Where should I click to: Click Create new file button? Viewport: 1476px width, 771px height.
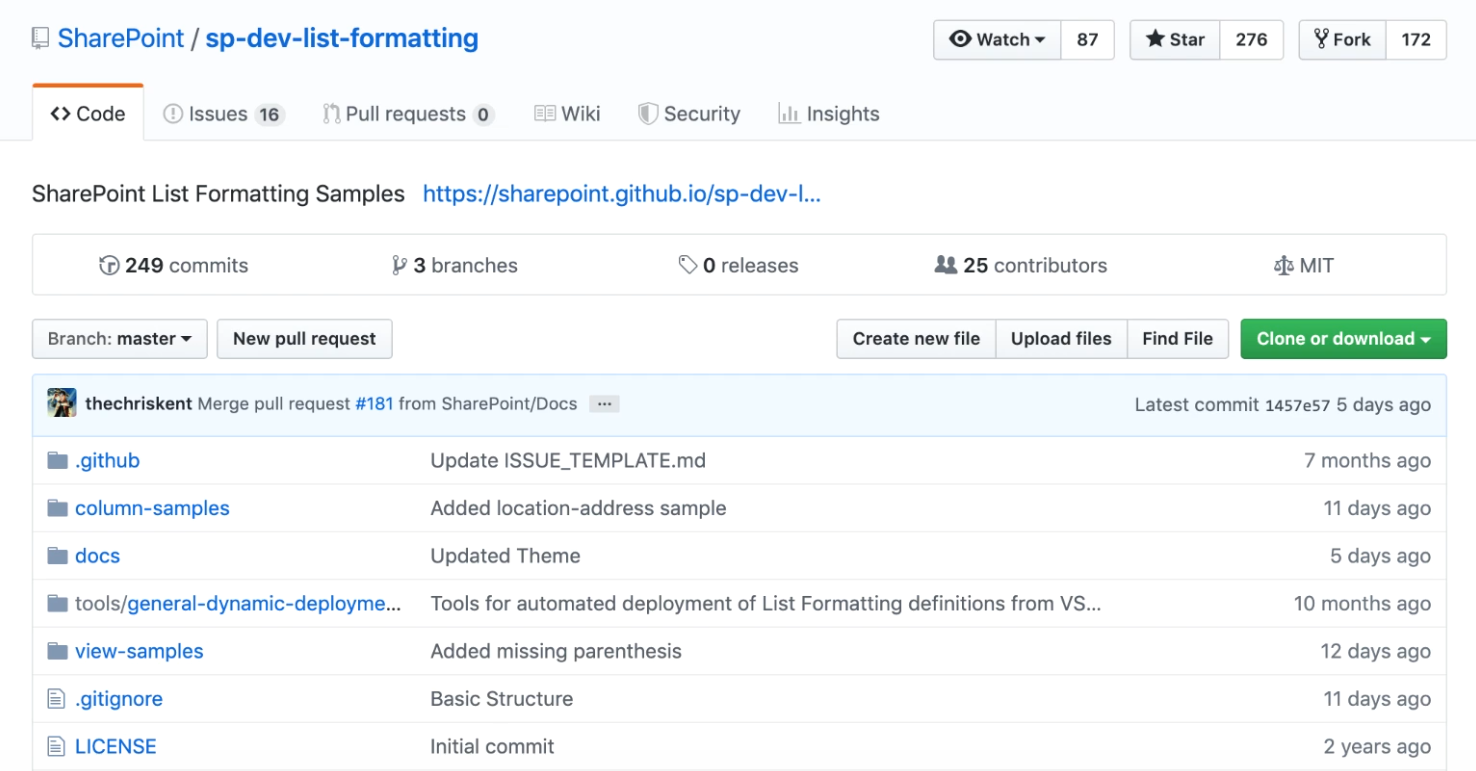916,339
